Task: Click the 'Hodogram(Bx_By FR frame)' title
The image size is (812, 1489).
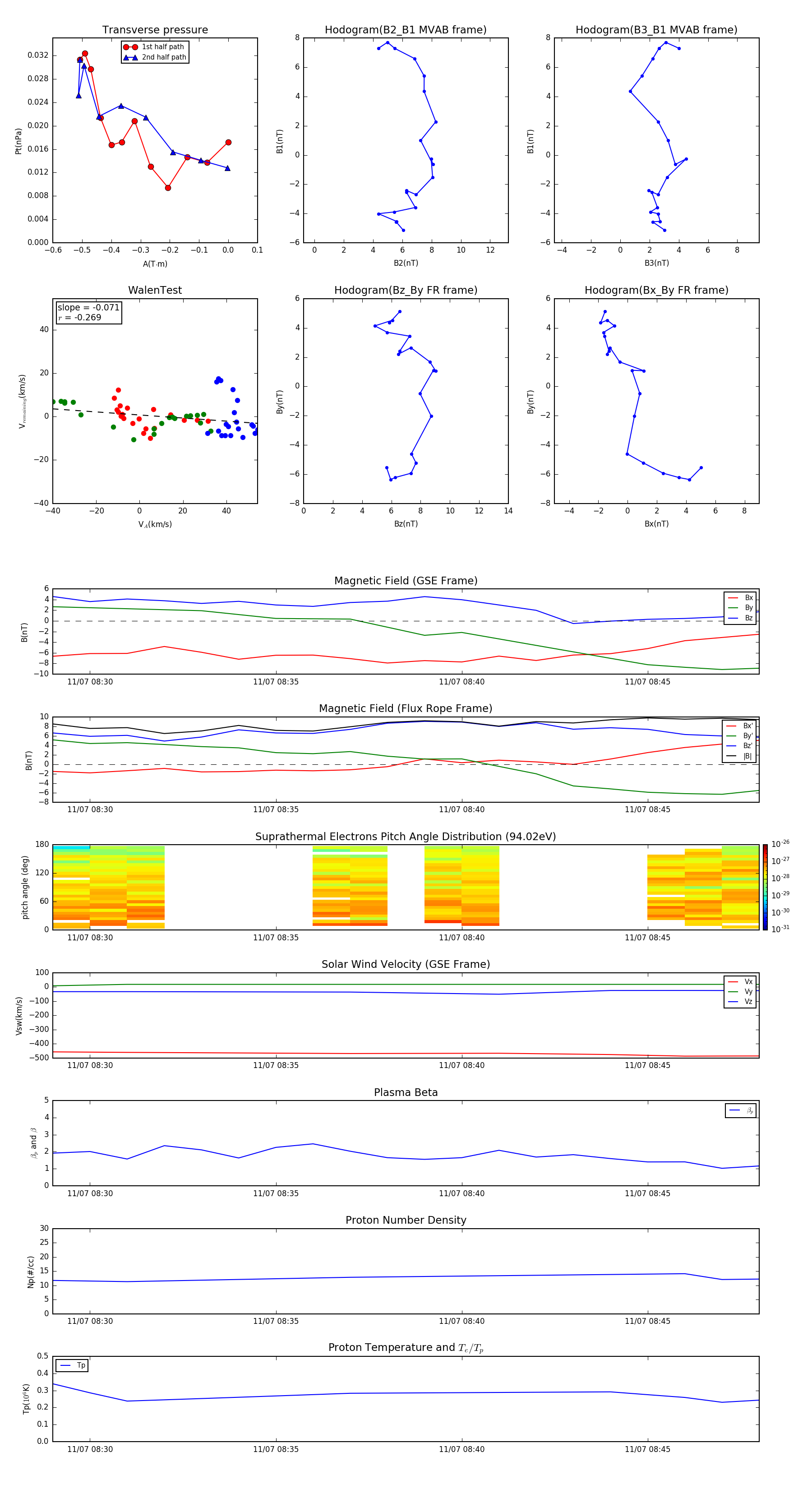Action: pyautogui.click(x=656, y=290)
